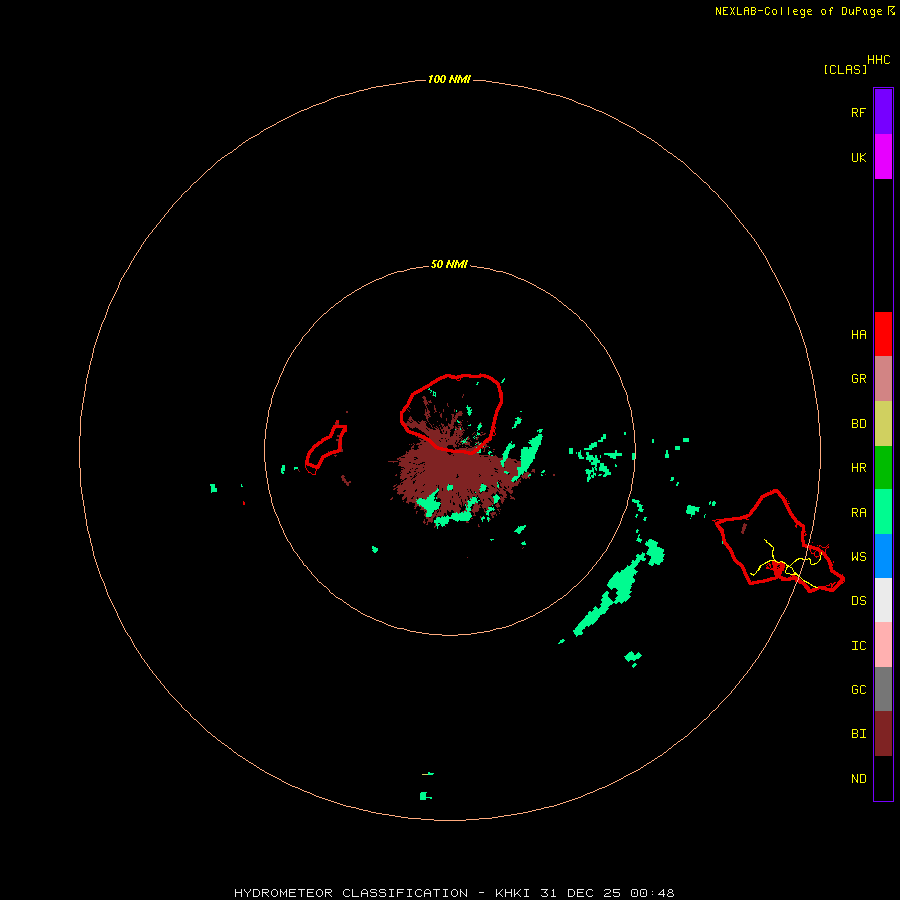900x900 pixels.
Task: Click the ND black legend swatch
Action: click(883, 778)
